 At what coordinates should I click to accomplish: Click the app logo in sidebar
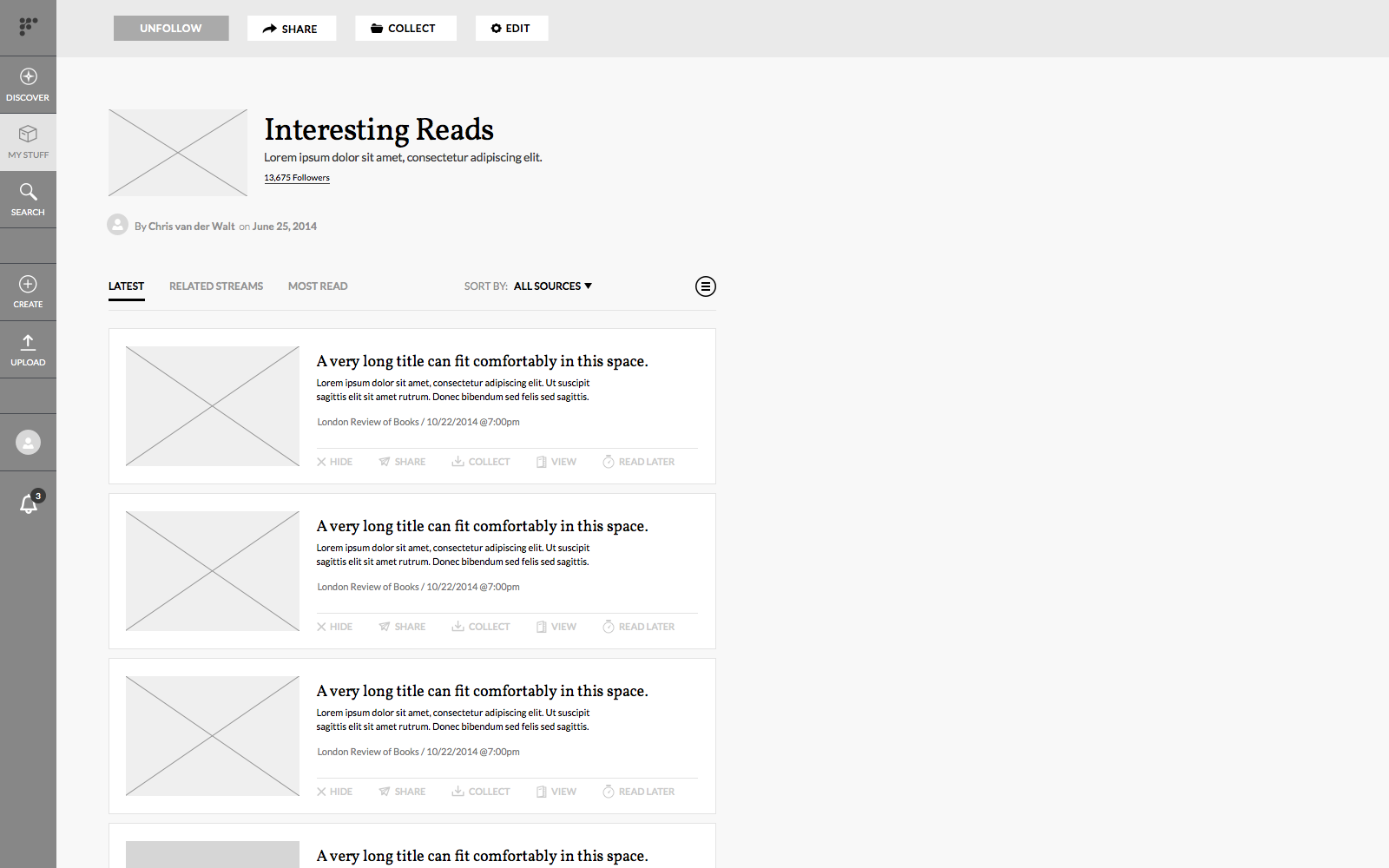coord(28,26)
